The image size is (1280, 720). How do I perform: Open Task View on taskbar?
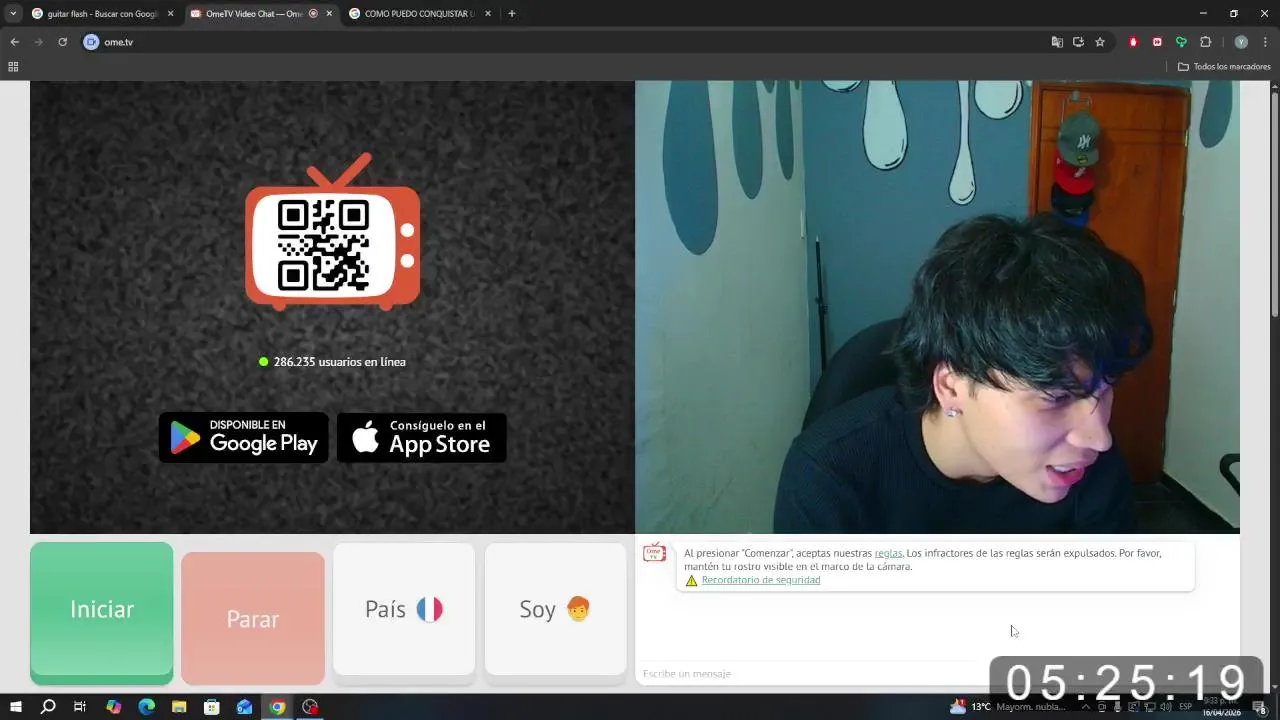(80, 707)
